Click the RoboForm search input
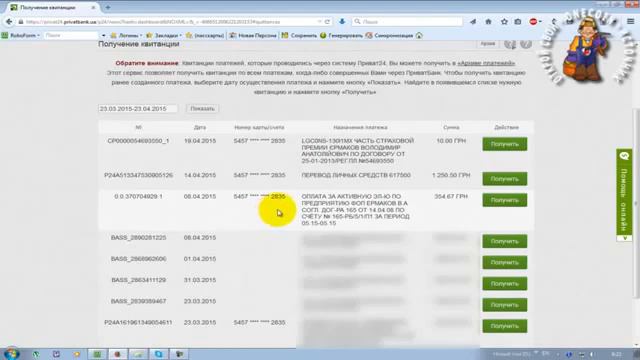The image size is (640, 360). click(71, 36)
